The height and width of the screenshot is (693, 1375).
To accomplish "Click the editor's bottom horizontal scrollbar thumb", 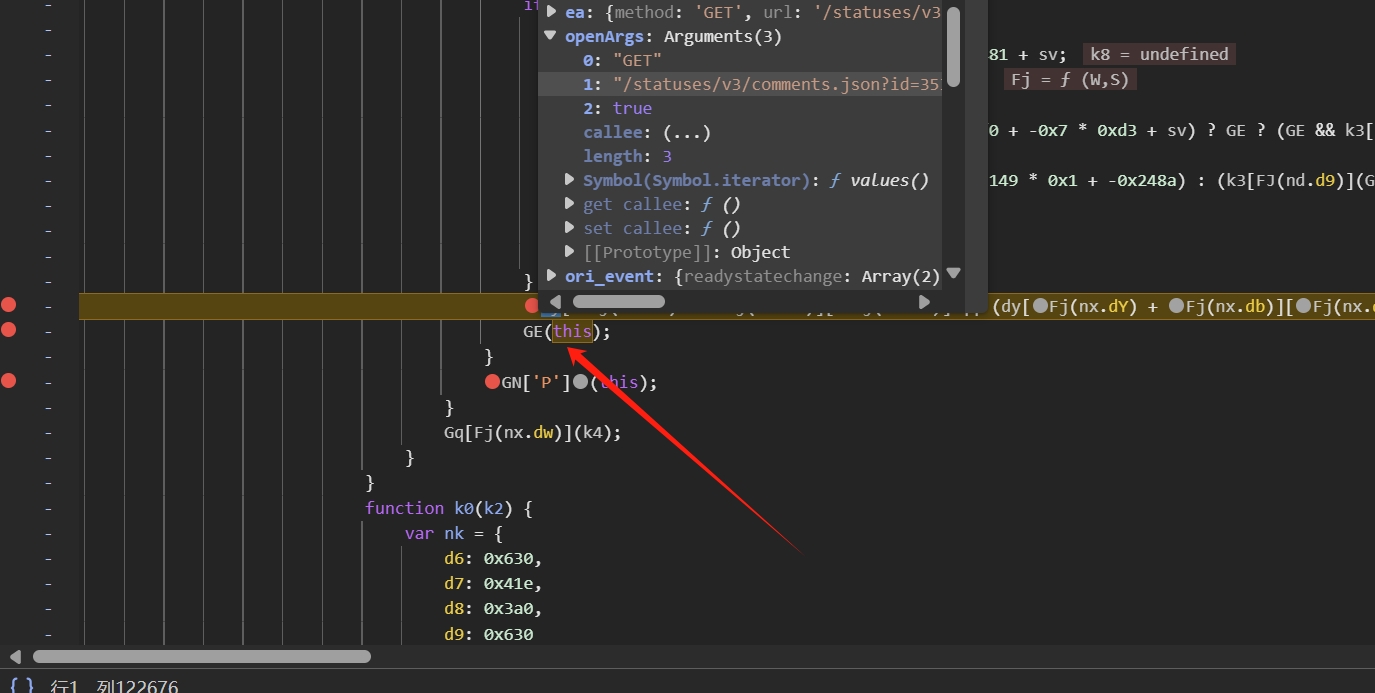I will click(x=202, y=657).
